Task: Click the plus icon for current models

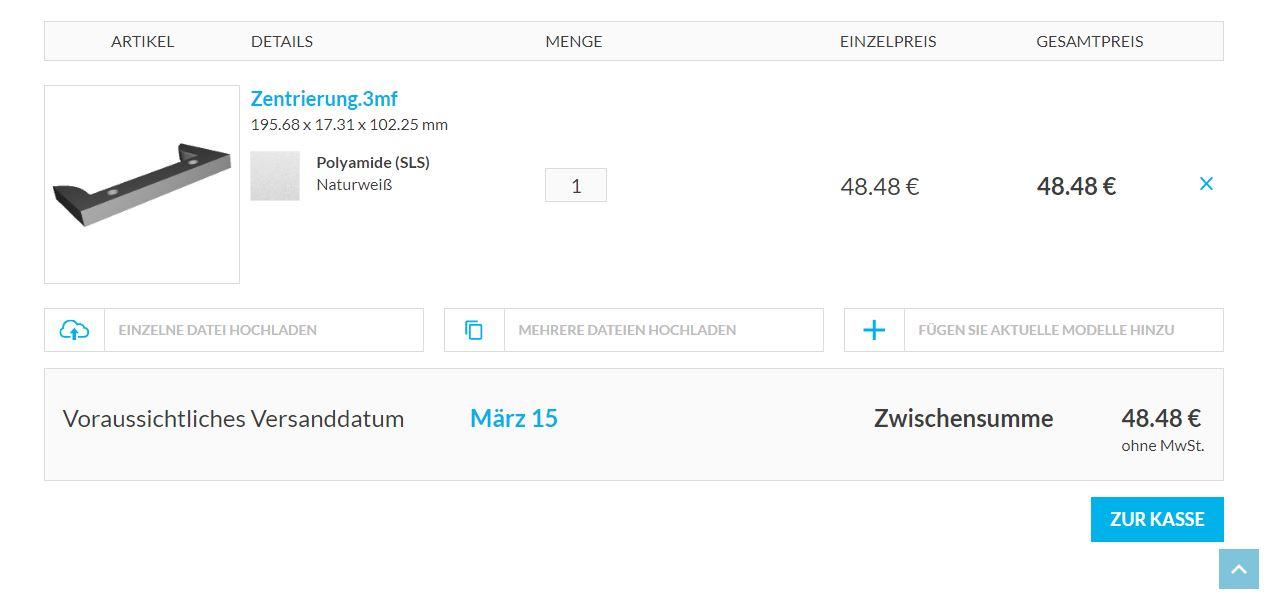Action: pos(874,330)
